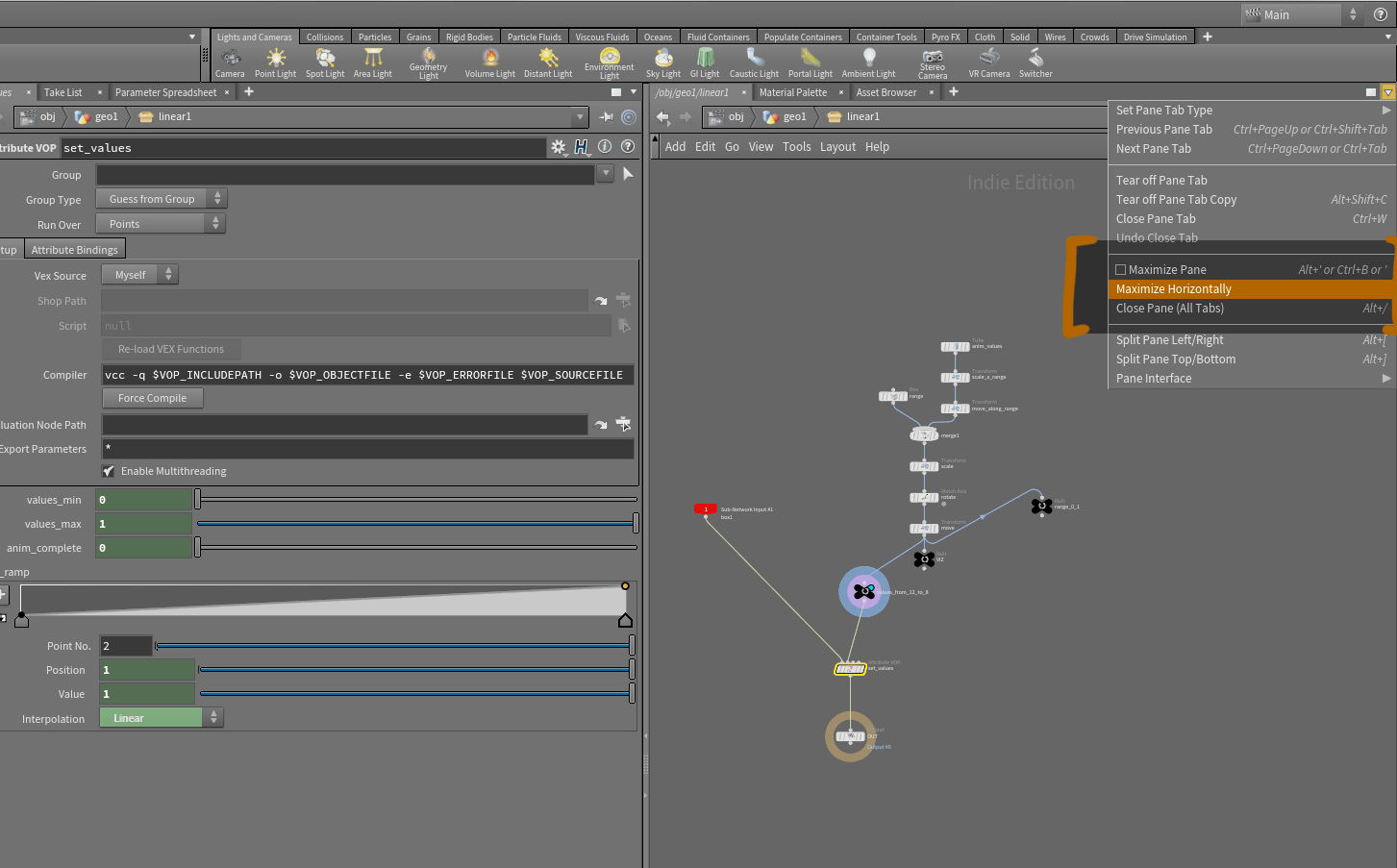Click Re-load VEX Functions button
1397x868 pixels.
[171, 349]
